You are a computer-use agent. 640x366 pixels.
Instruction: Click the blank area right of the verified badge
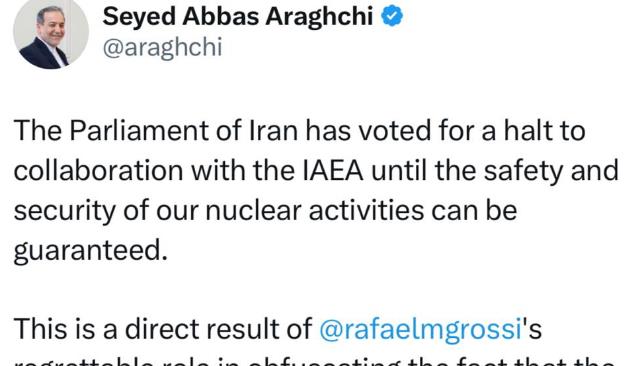coord(518,16)
